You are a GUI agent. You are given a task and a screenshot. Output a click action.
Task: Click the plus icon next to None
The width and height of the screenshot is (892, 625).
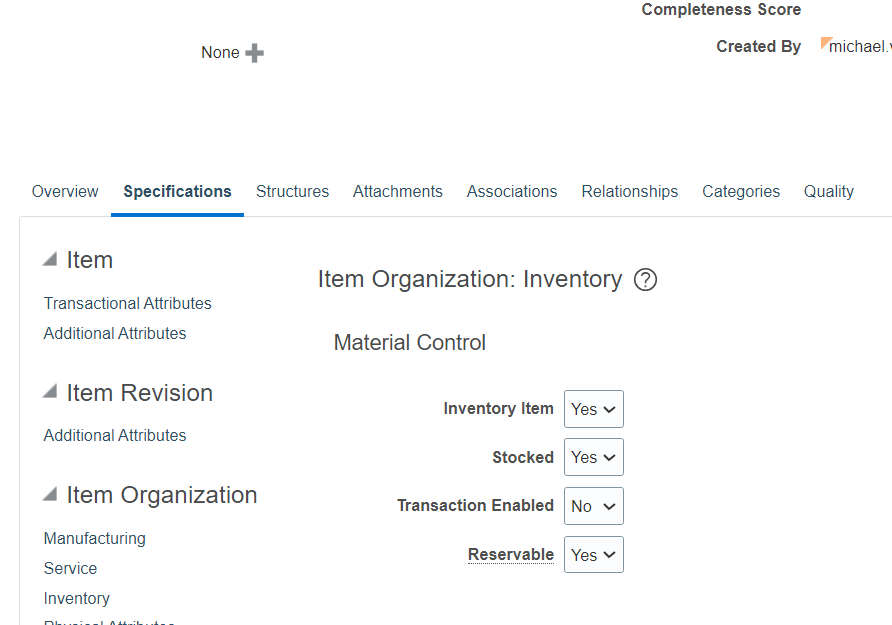click(x=254, y=52)
